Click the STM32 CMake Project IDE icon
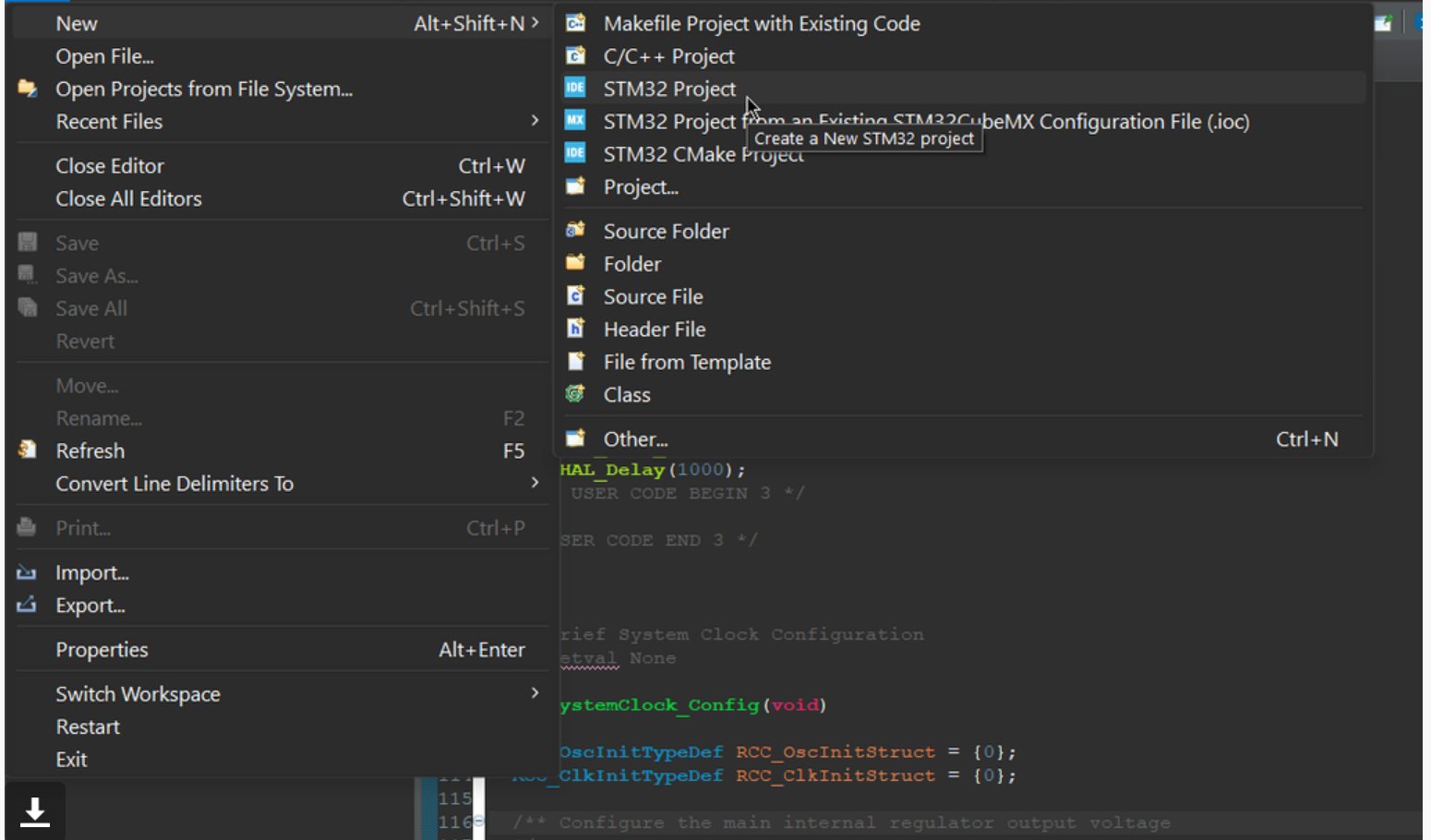Screen dimensions: 1431x840 [575, 152]
